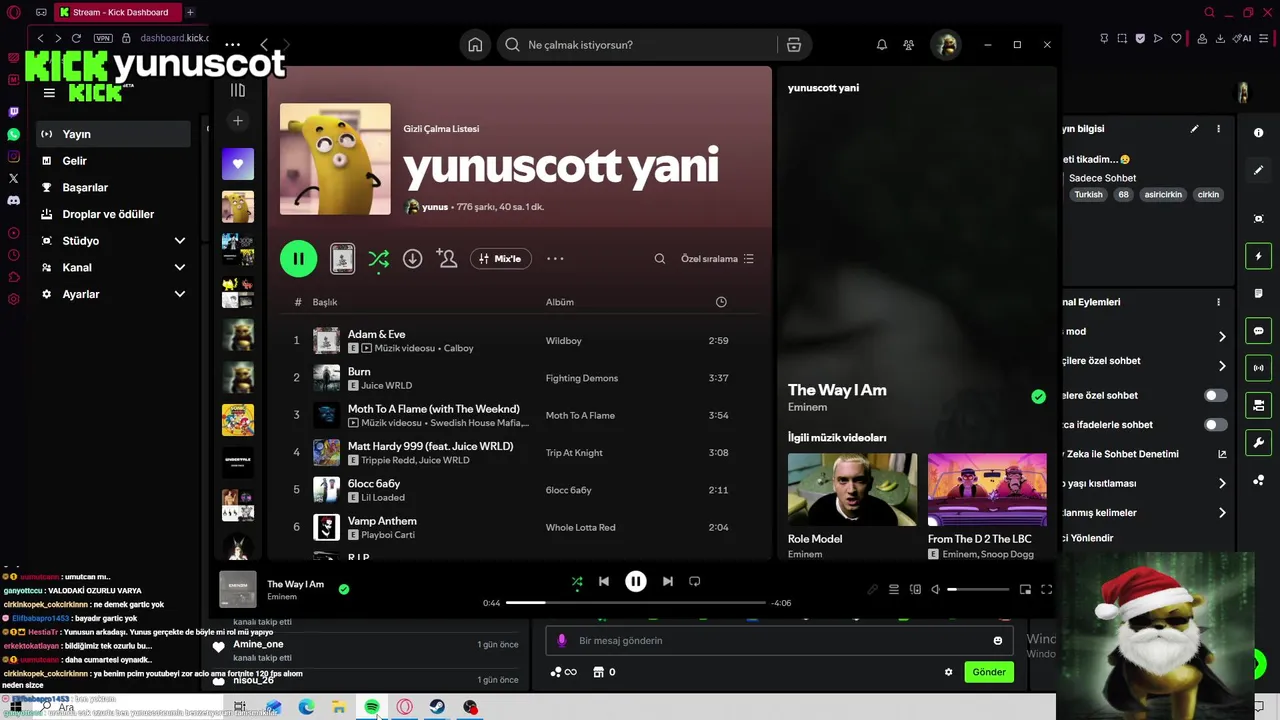Viewport: 1280px width, 720px height.
Task: Expand the 'mod' chat setting chevron
Action: coord(1222,336)
